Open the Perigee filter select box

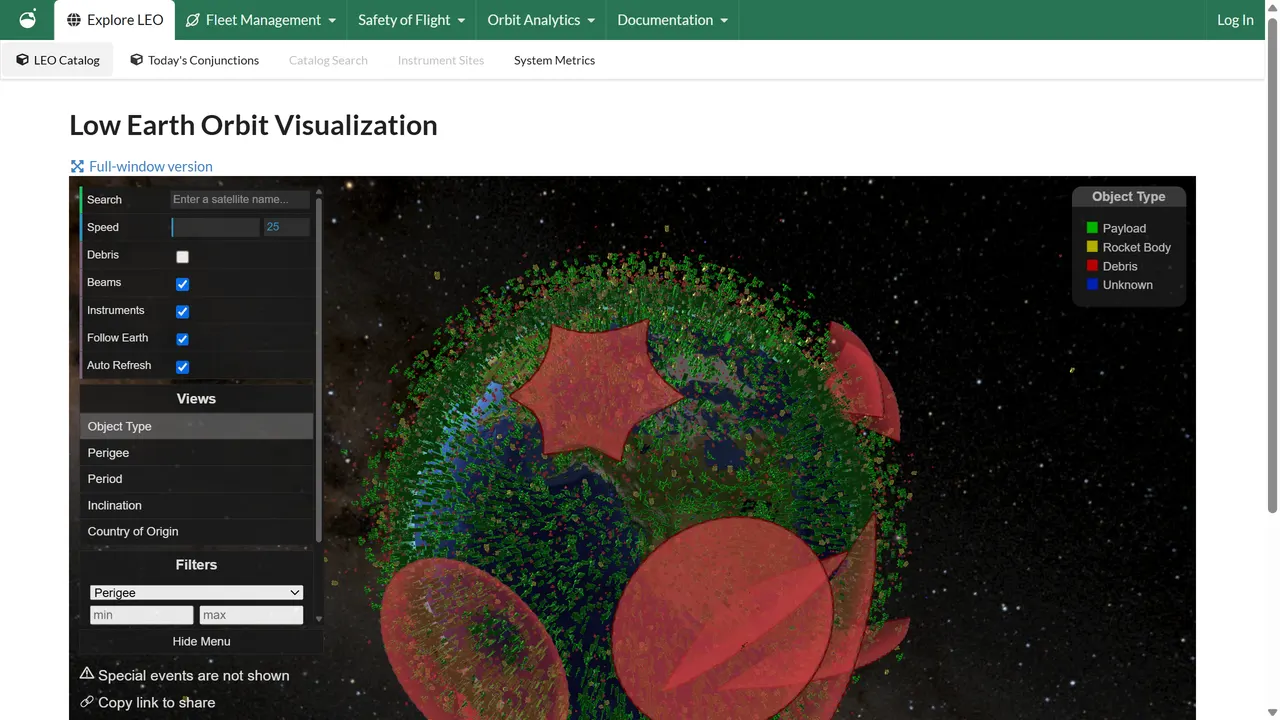[196, 592]
